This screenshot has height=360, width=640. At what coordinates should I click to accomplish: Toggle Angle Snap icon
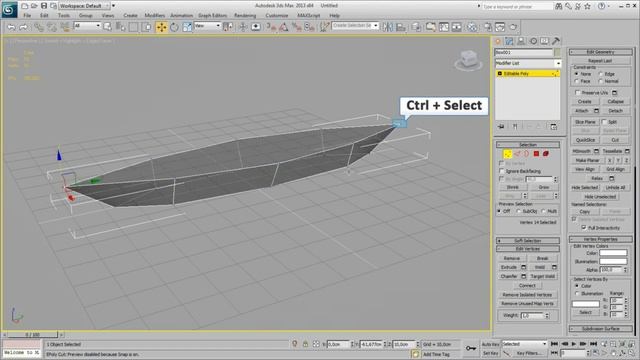284,27
